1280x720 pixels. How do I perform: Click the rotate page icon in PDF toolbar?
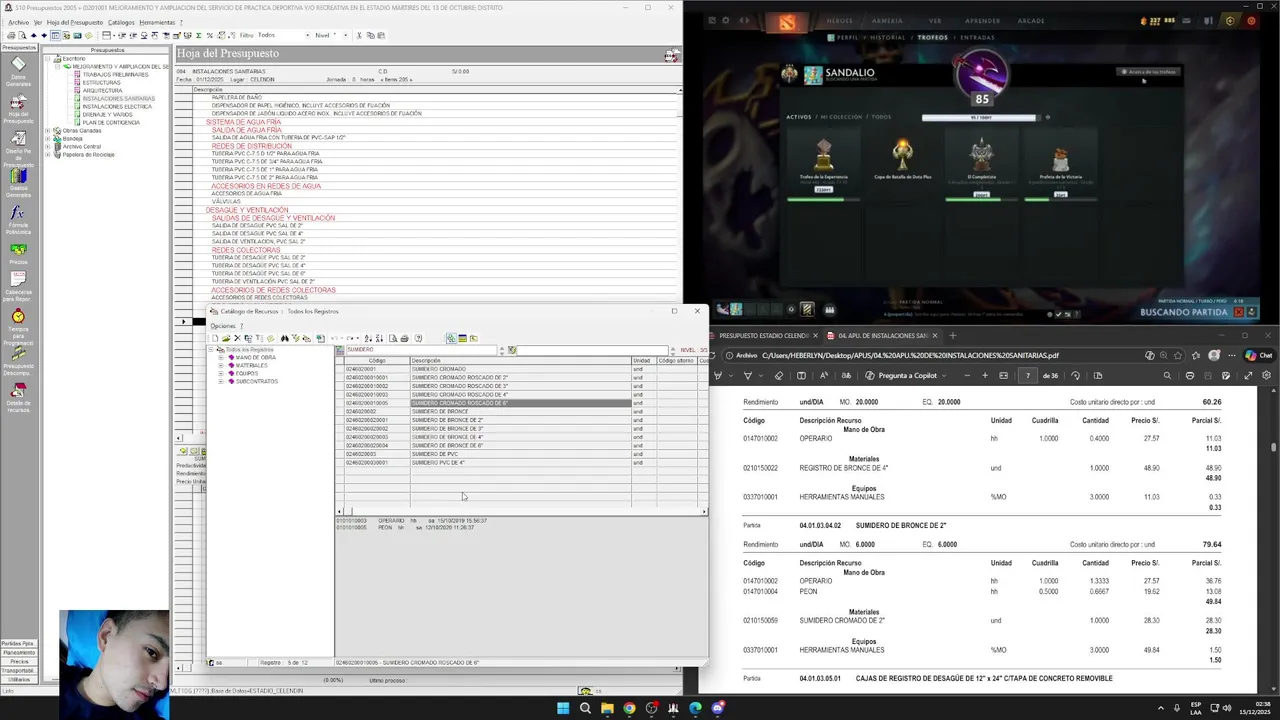[x=1075, y=375]
